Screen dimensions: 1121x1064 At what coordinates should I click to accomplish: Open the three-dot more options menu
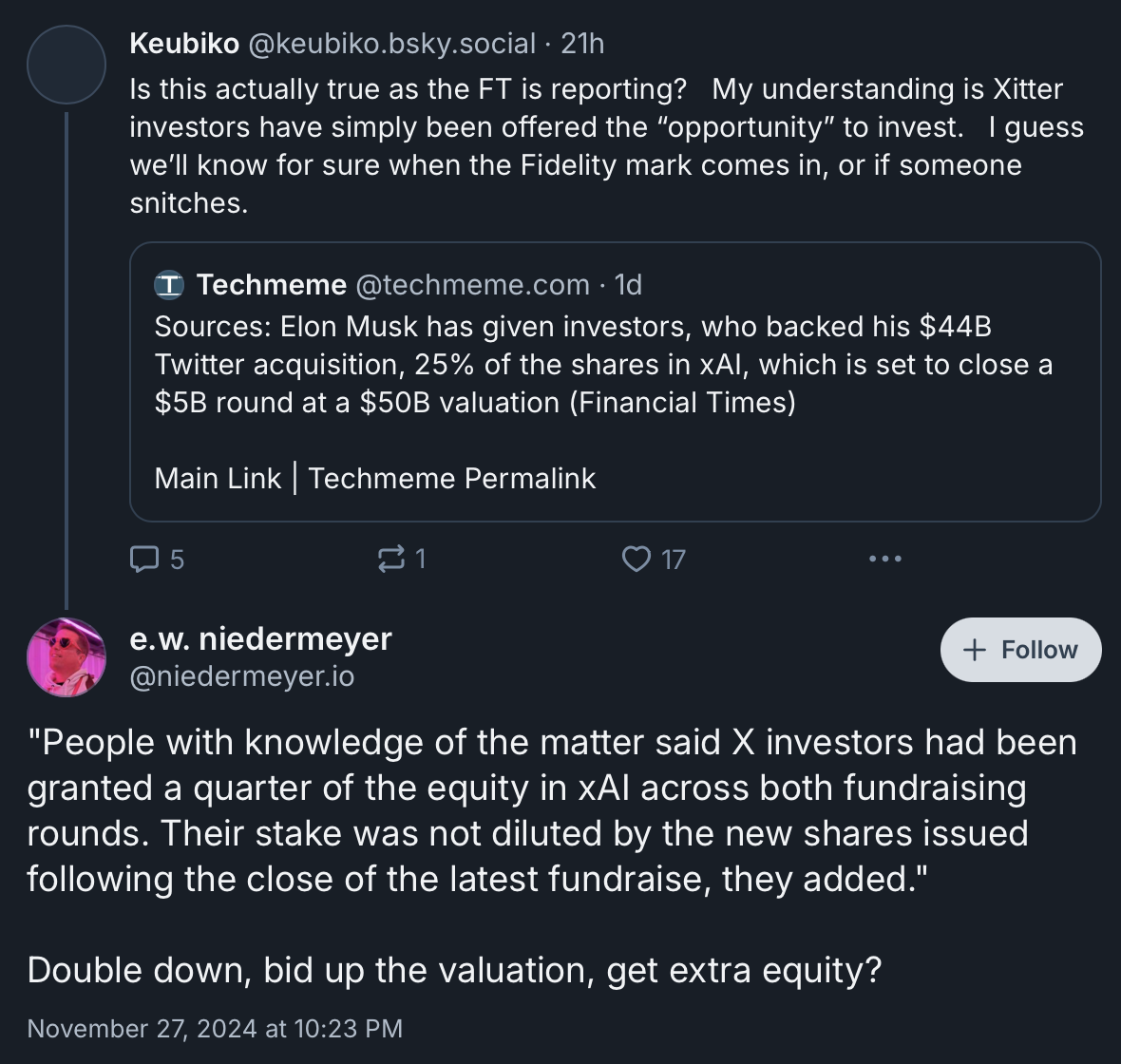[885, 559]
